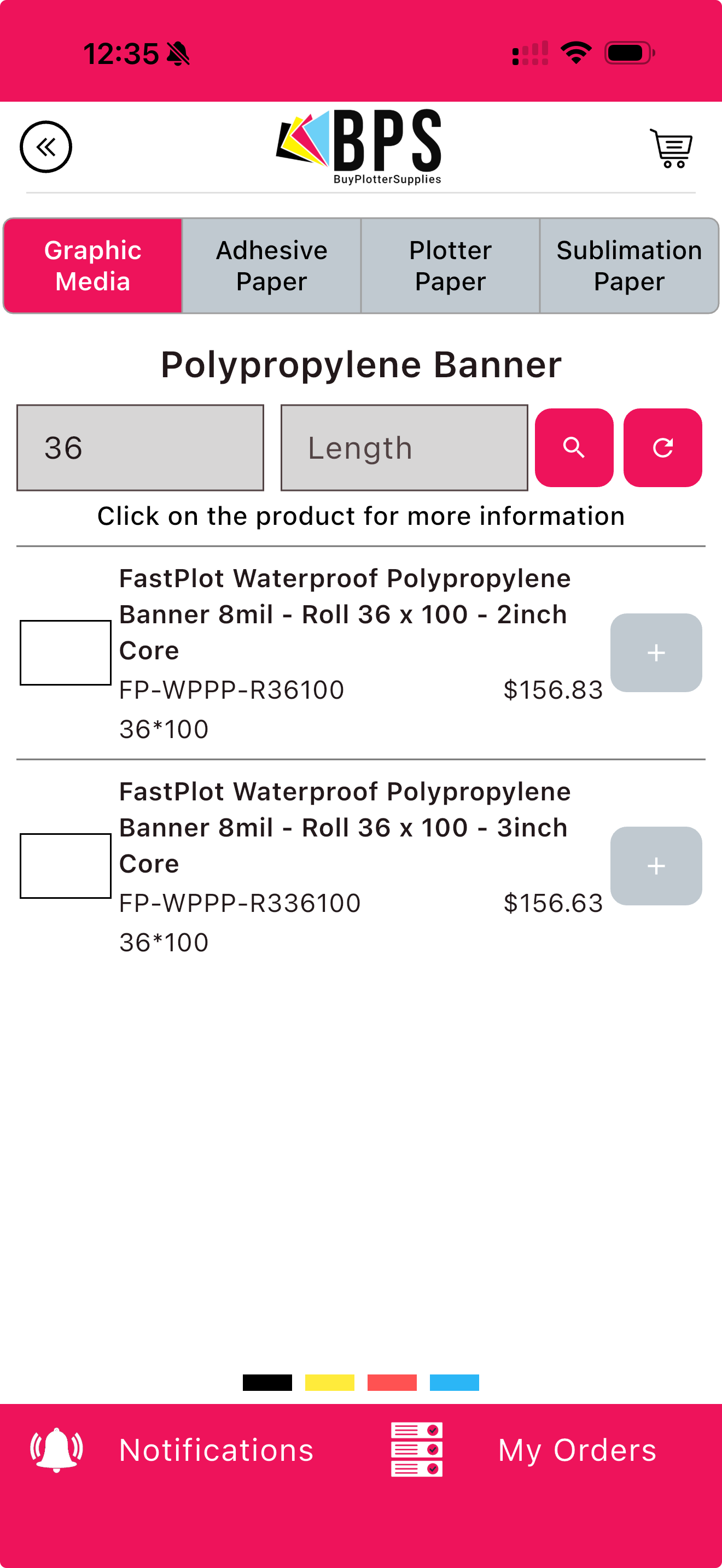
Task: Tap the 3inch Core product thumbnail
Action: pos(66,865)
